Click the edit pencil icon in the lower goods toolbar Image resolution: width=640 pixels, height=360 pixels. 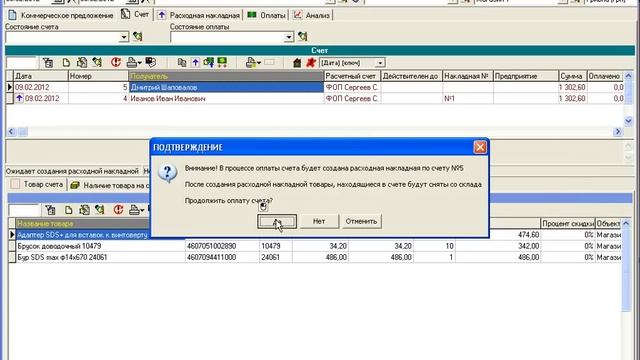[100, 210]
